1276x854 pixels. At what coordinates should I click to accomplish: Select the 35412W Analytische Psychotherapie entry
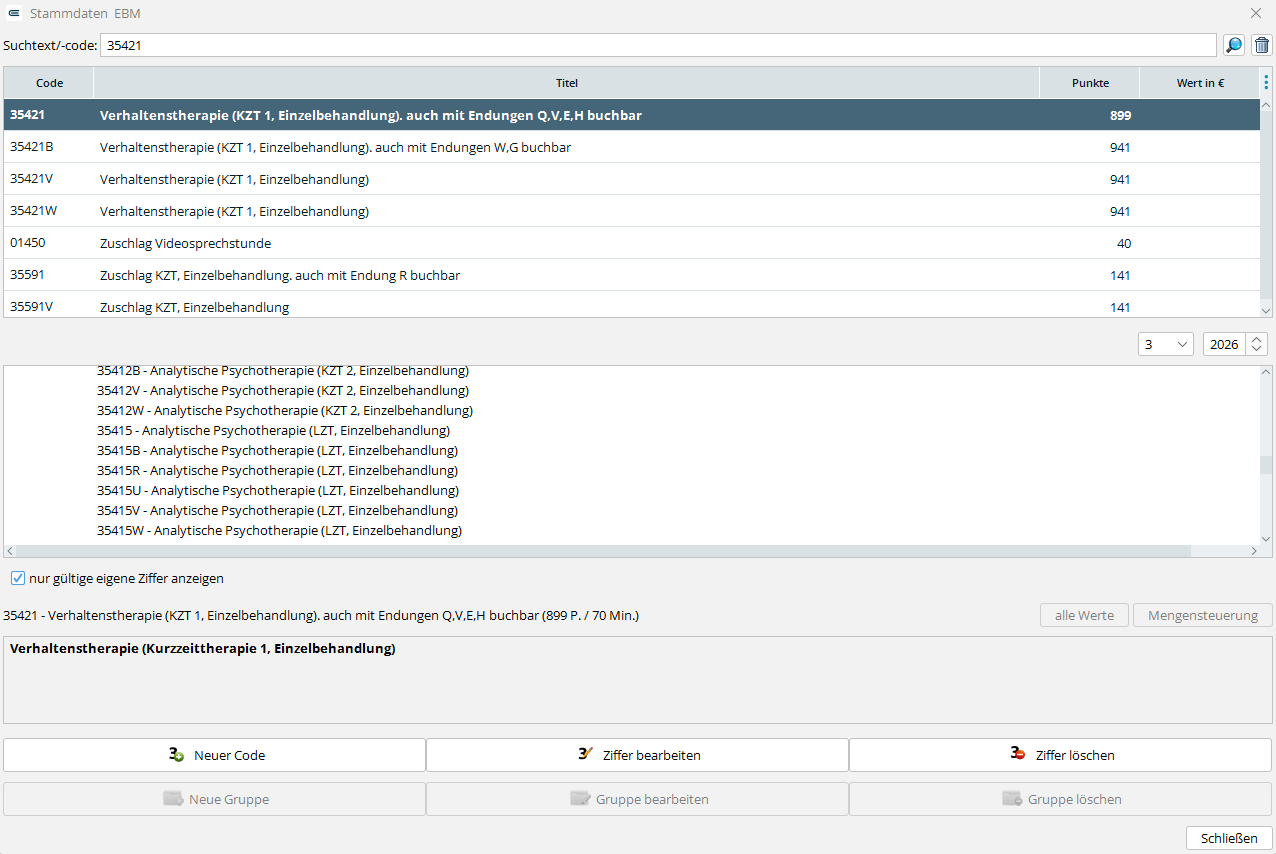click(x=285, y=410)
